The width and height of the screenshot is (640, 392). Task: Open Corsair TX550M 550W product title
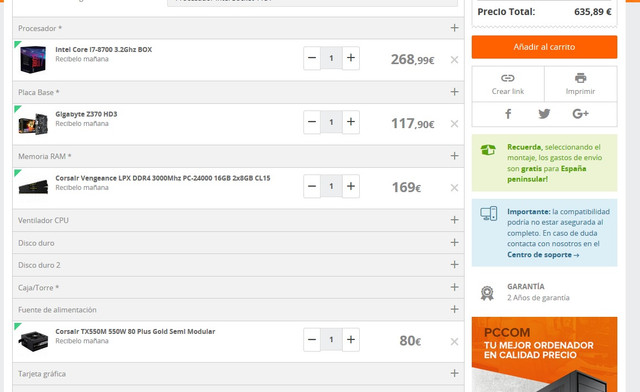(x=135, y=332)
